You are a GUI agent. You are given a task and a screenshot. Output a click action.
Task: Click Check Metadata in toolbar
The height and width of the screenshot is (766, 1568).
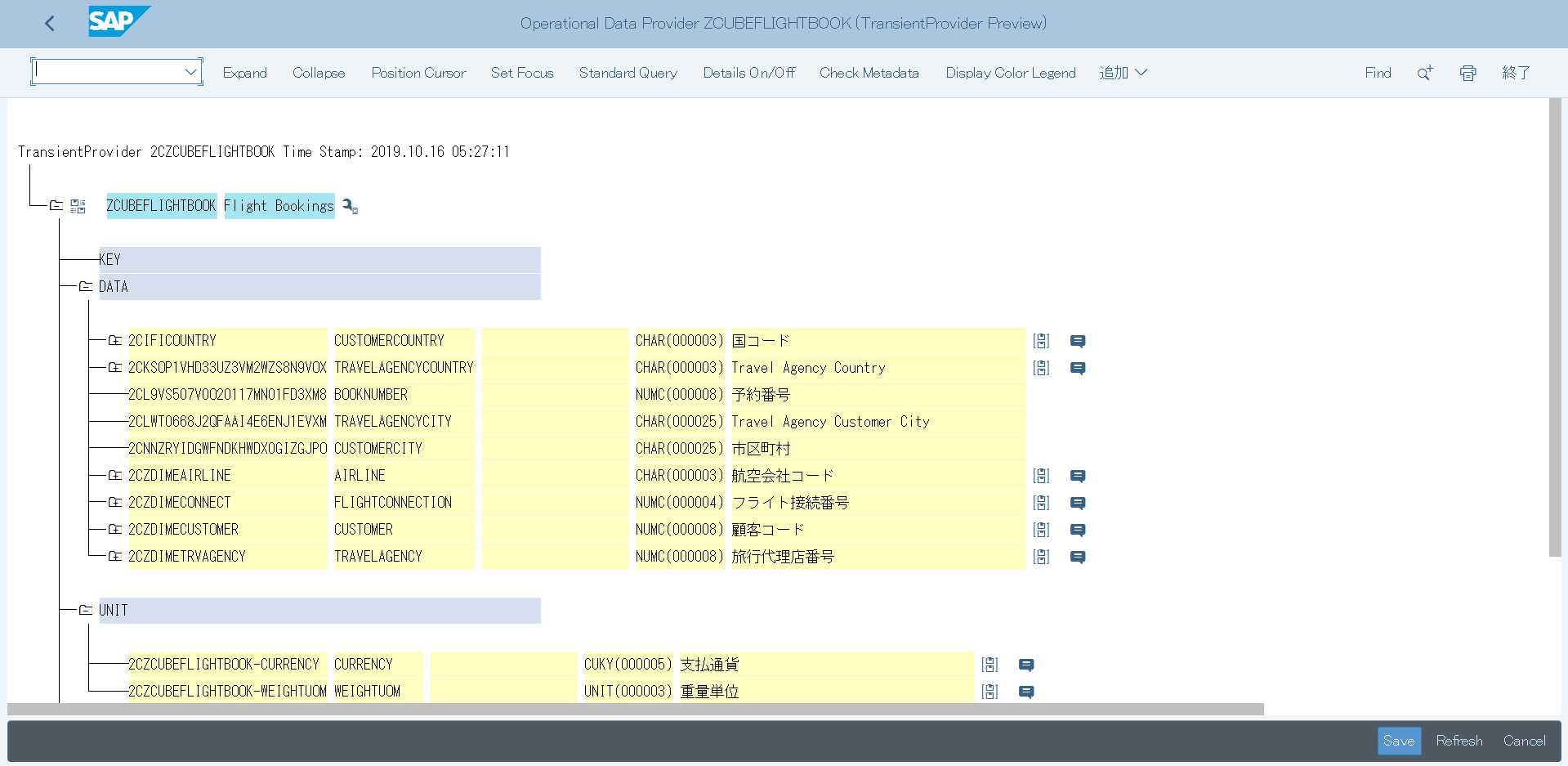(869, 73)
